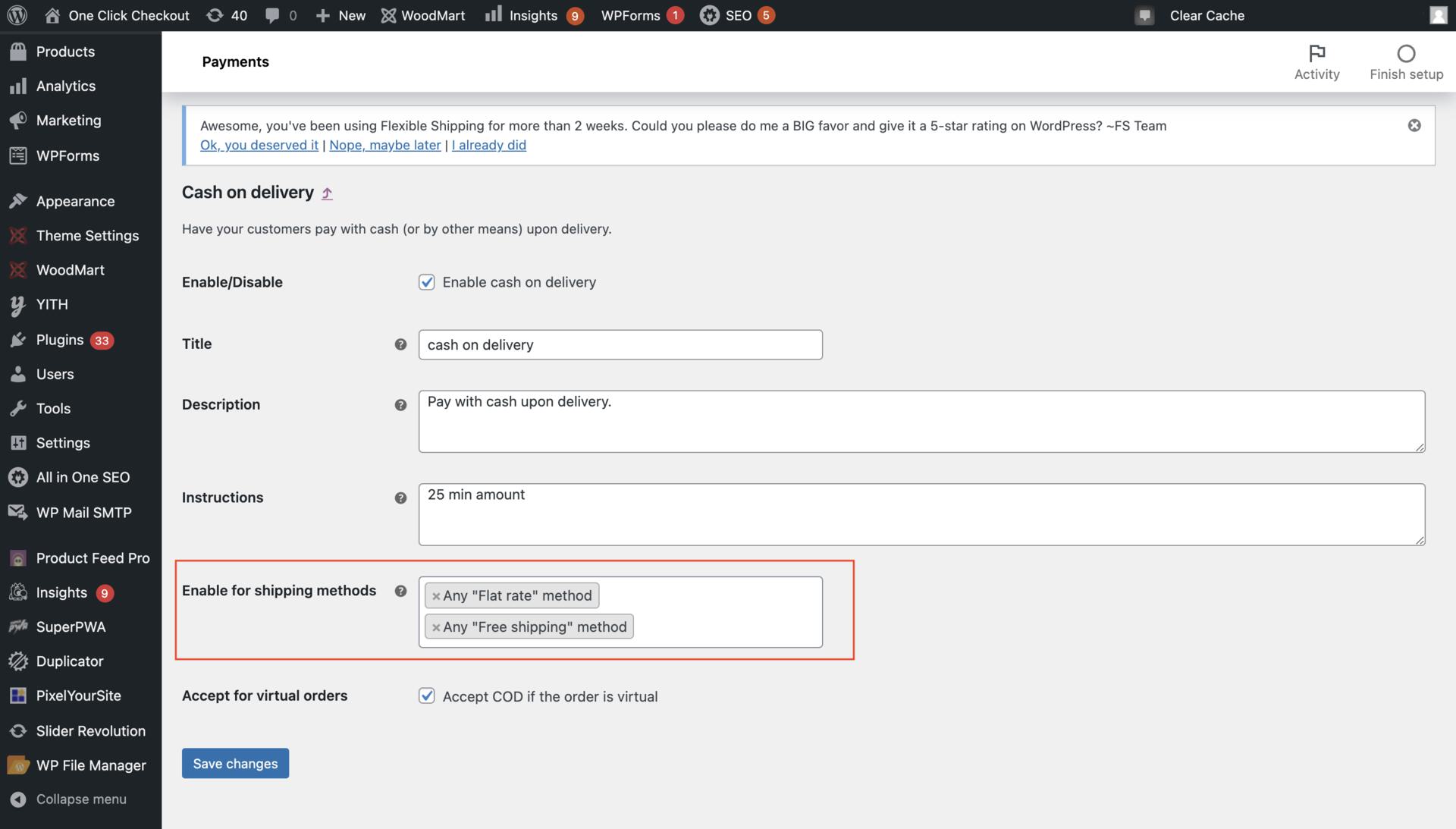This screenshot has width=1456, height=829.
Task: Click the Cash on delivery upload icon
Action: [x=326, y=193]
